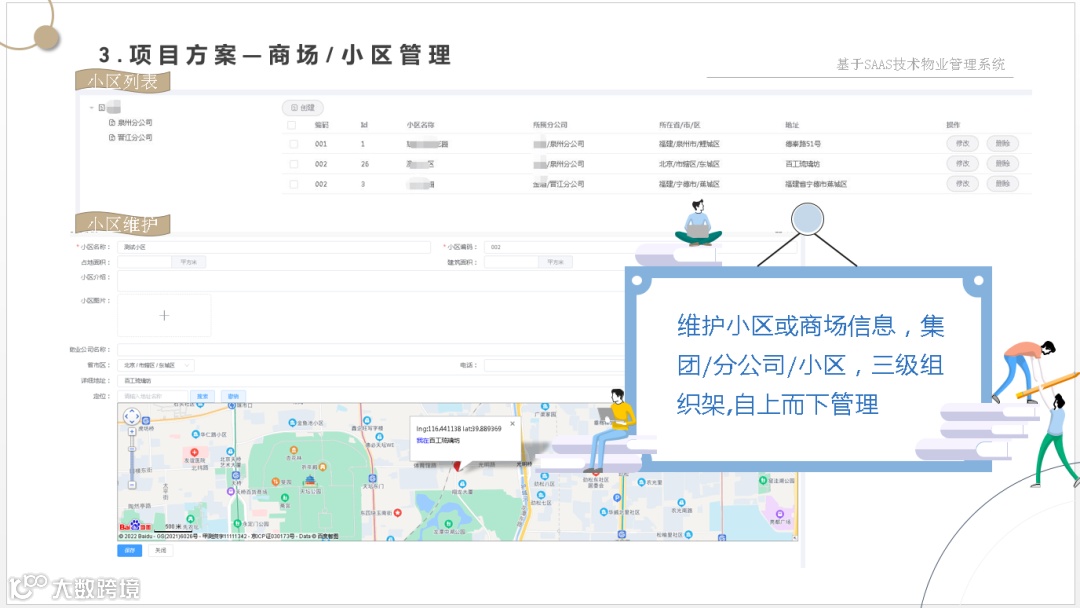
Task: Click the file icon beside 泉州分公司
Action: [112, 123]
